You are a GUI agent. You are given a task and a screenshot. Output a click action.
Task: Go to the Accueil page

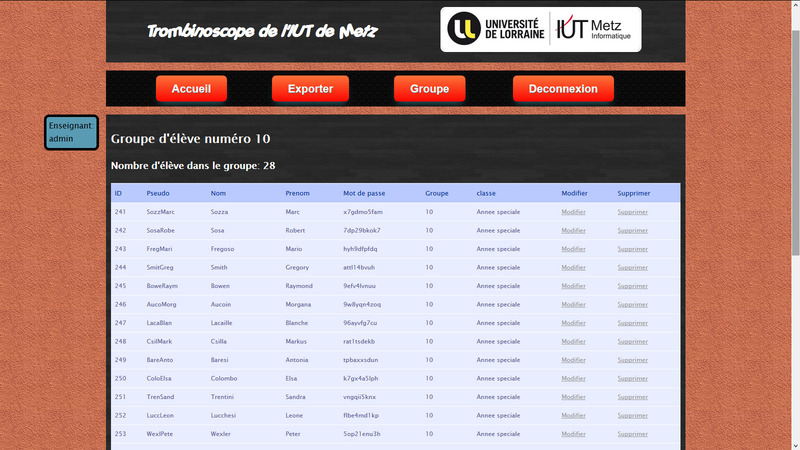[x=191, y=89]
